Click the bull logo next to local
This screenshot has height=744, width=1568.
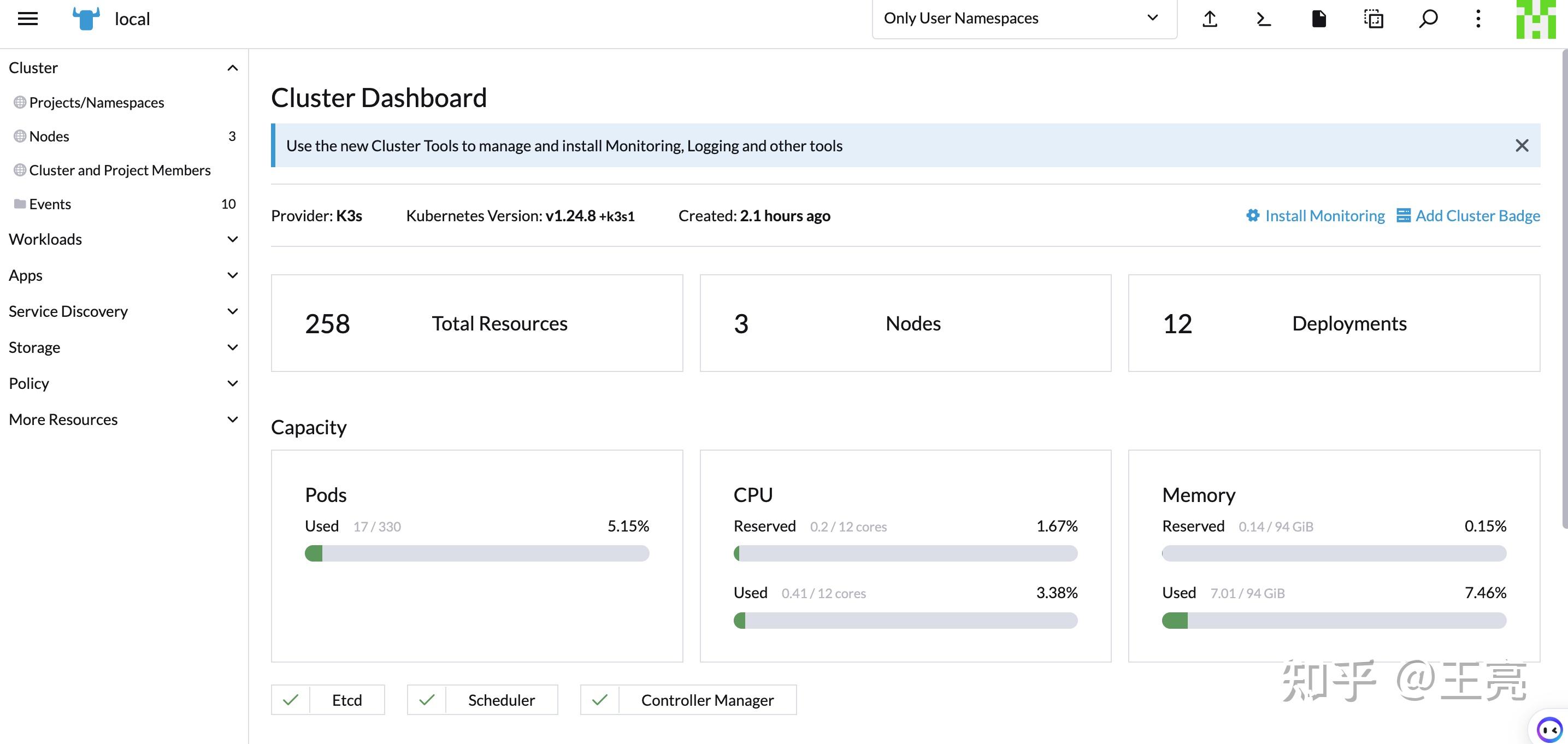[x=85, y=18]
